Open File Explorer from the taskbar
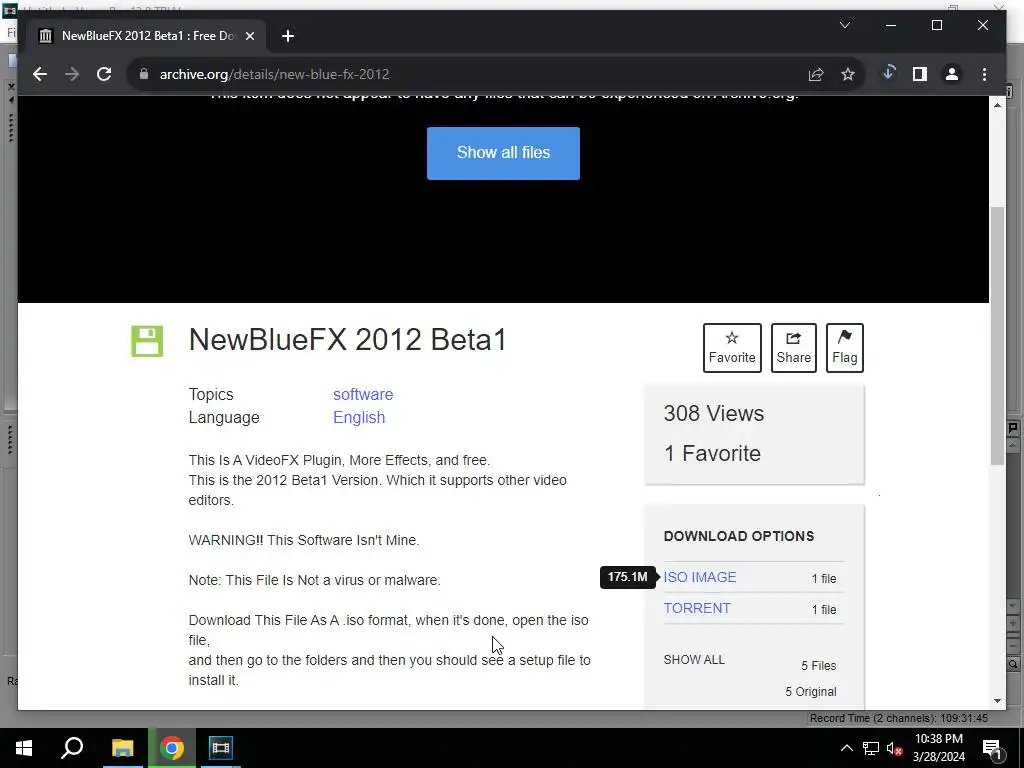This screenshot has width=1024, height=768. click(x=123, y=748)
